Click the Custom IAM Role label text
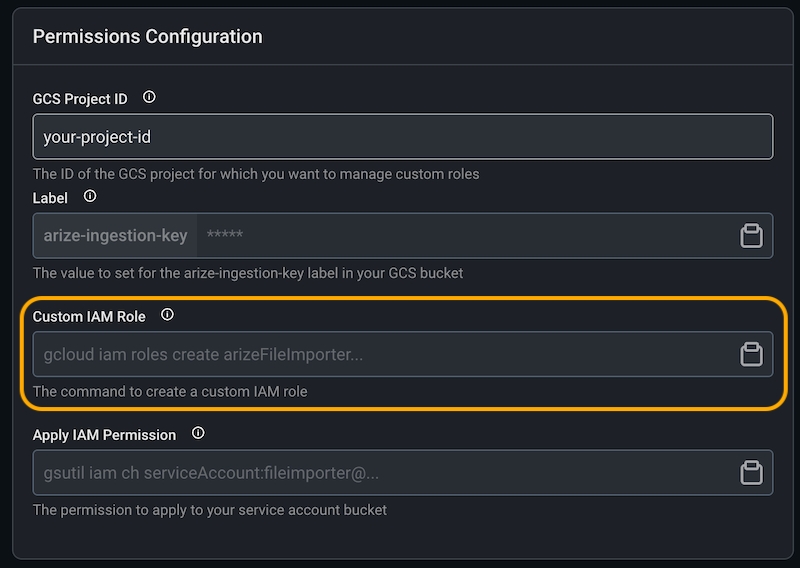Screen dimensions: 800x568 click(89, 316)
